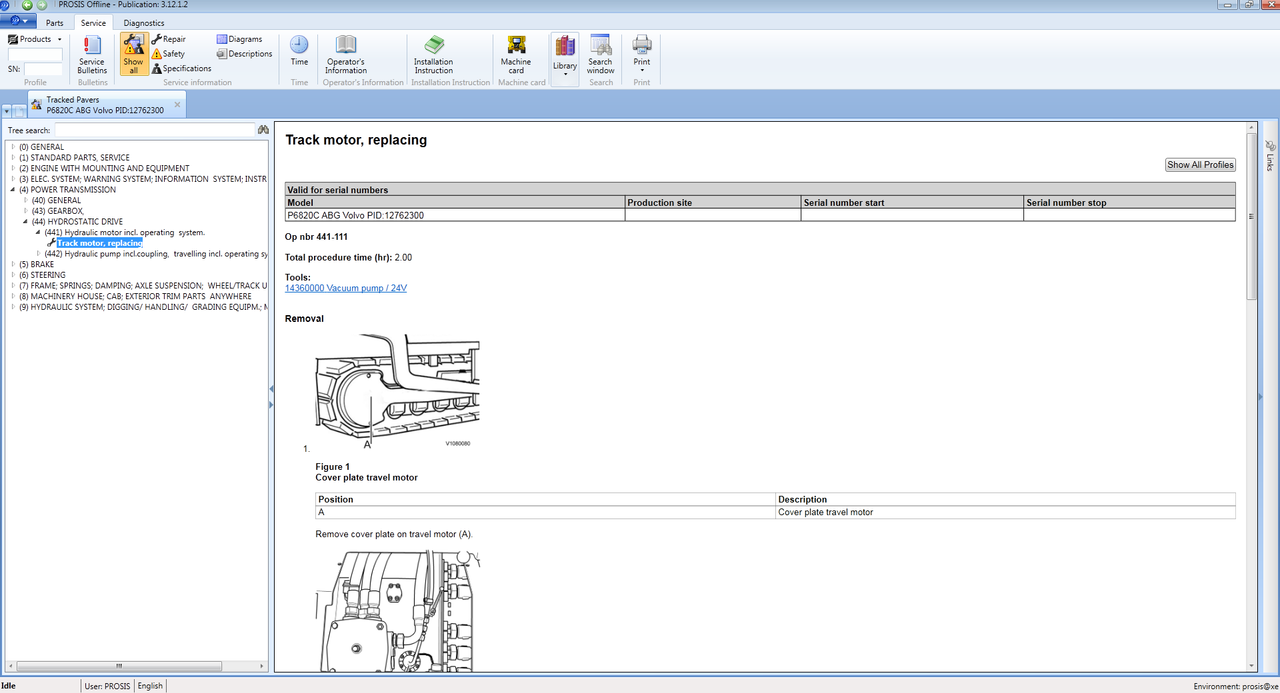Viewport: 1280px width, 693px height.
Task: Toggle the Descriptions filter
Action: [244, 54]
